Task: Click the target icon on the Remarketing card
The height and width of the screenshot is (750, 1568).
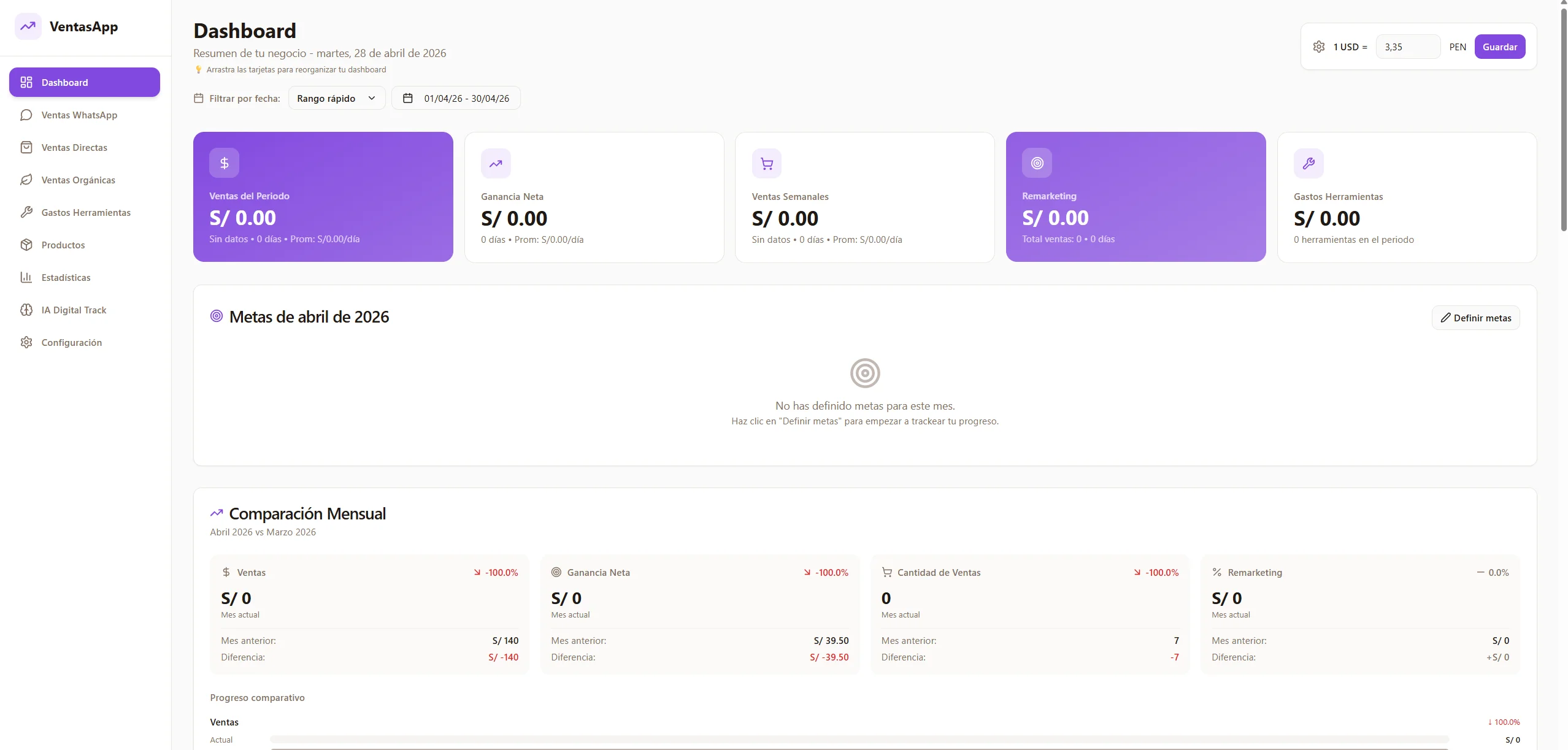Action: [x=1037, y=163]
